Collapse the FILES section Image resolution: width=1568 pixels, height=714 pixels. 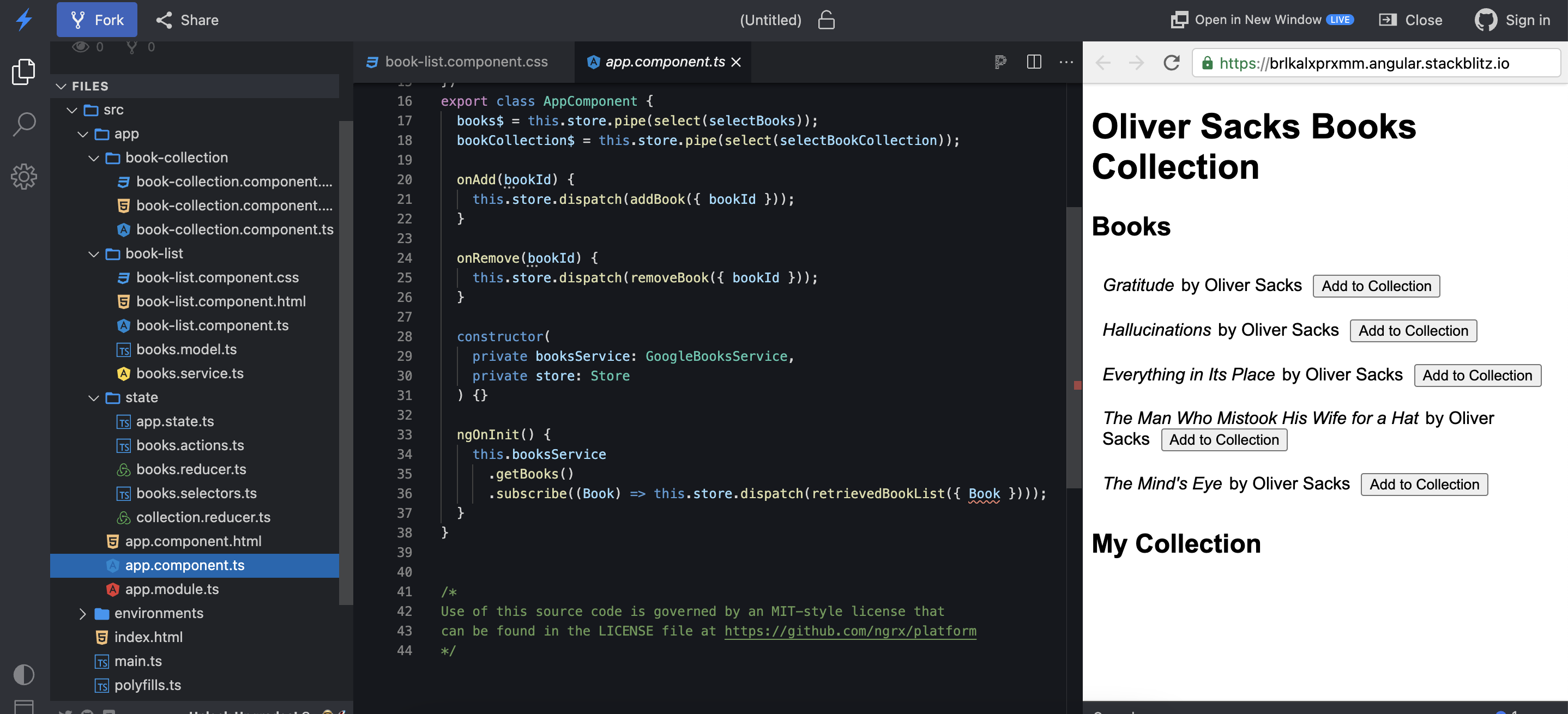tap(61, 87)
